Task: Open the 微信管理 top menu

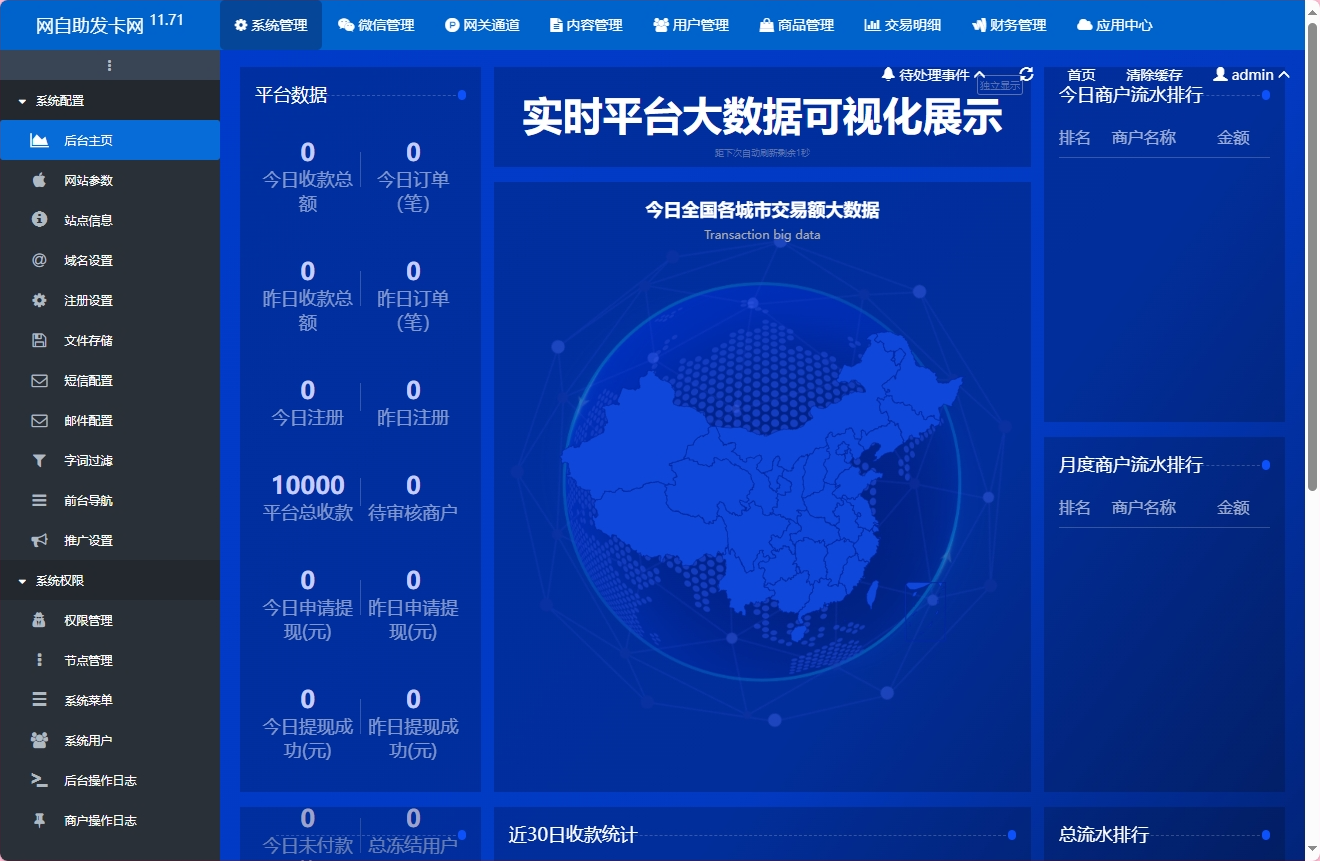Action: [x=376, y=25]
